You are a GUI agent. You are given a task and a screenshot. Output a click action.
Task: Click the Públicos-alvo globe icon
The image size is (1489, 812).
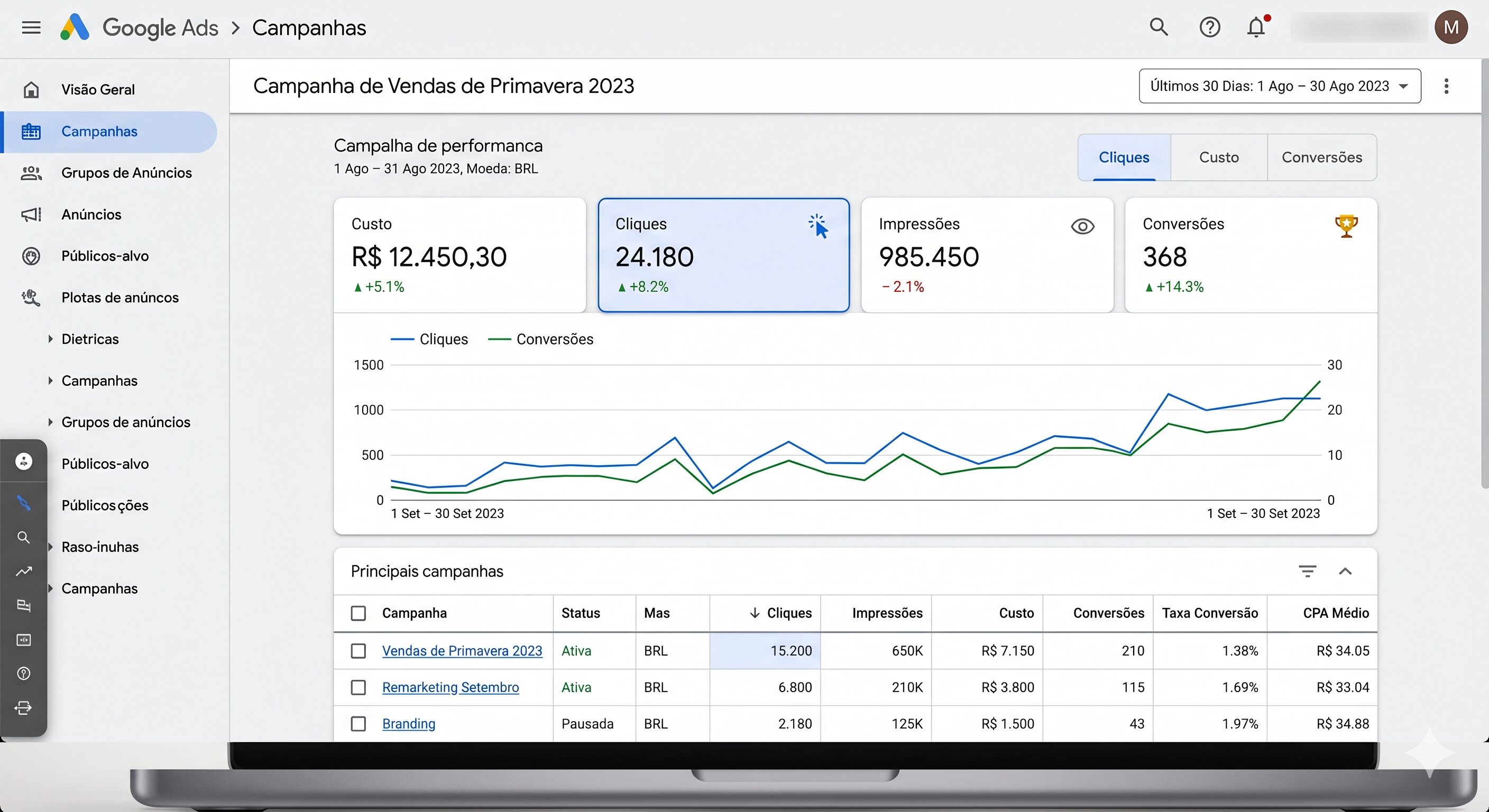[31, 256]
